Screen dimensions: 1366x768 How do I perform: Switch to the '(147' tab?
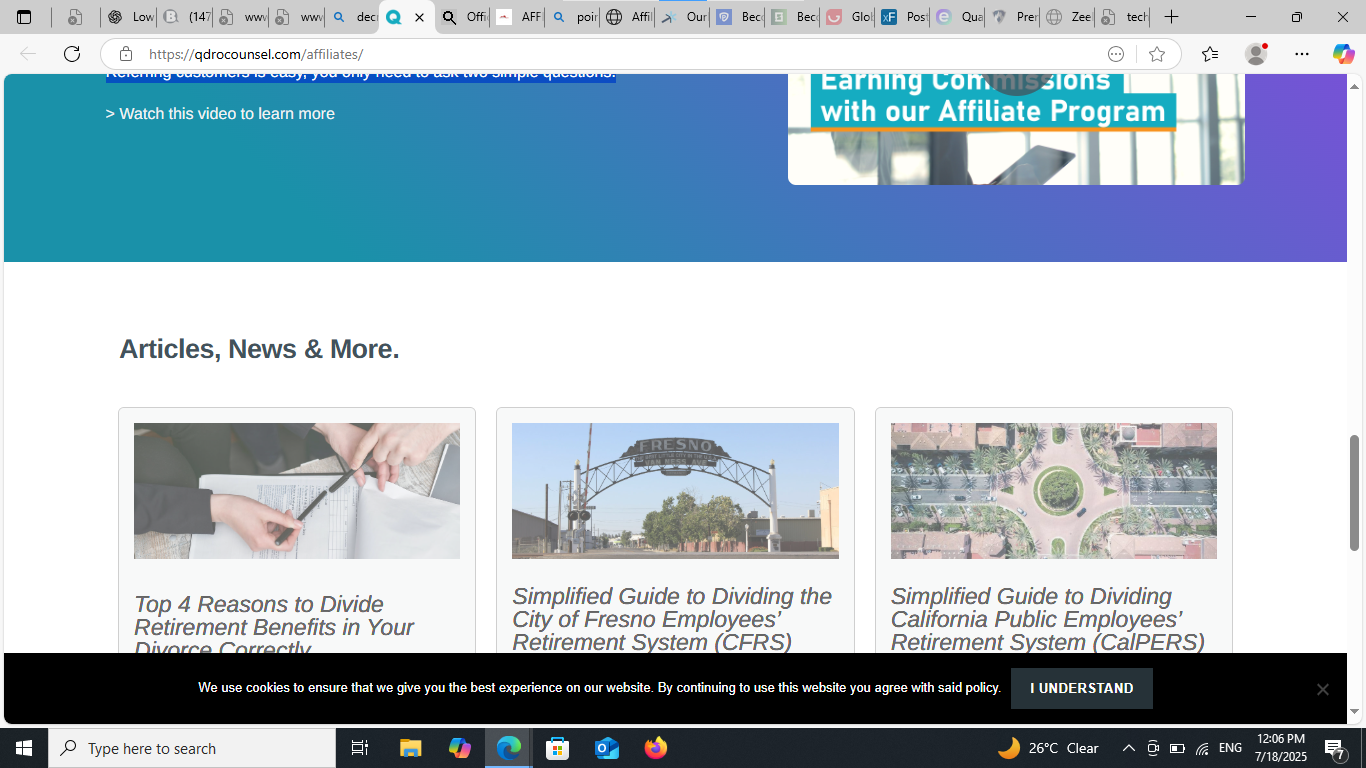pyautogui.click(x=186, y=17)
